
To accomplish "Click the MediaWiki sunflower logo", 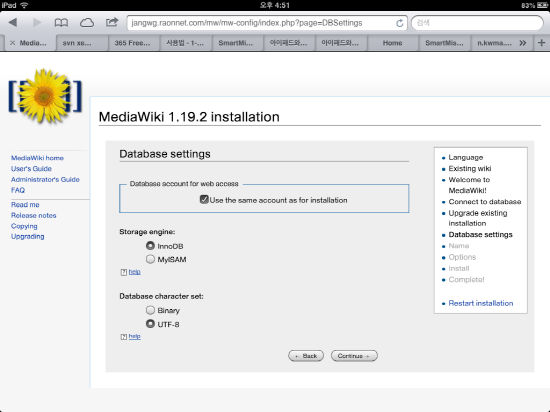I will pos(45,95).
